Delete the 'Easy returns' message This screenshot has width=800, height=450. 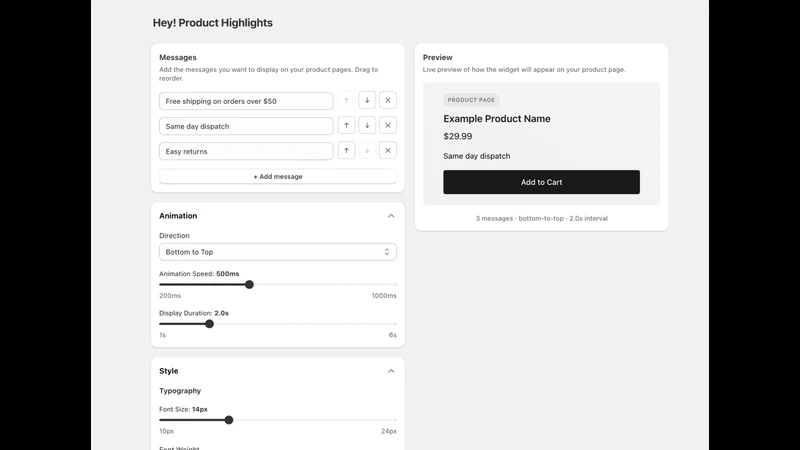point(388,151)
